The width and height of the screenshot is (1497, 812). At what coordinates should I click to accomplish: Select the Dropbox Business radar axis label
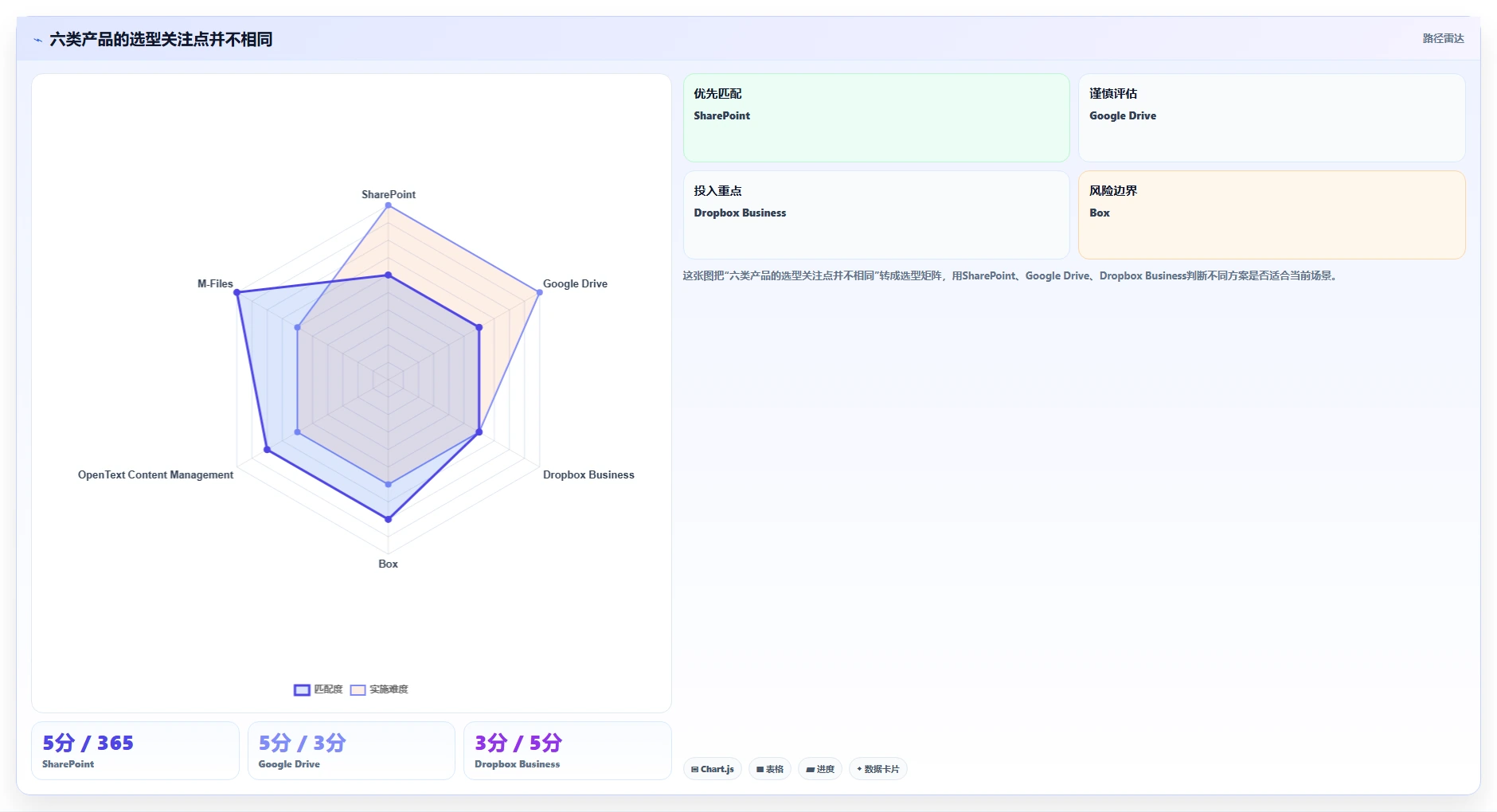click(x=588, y=474)
